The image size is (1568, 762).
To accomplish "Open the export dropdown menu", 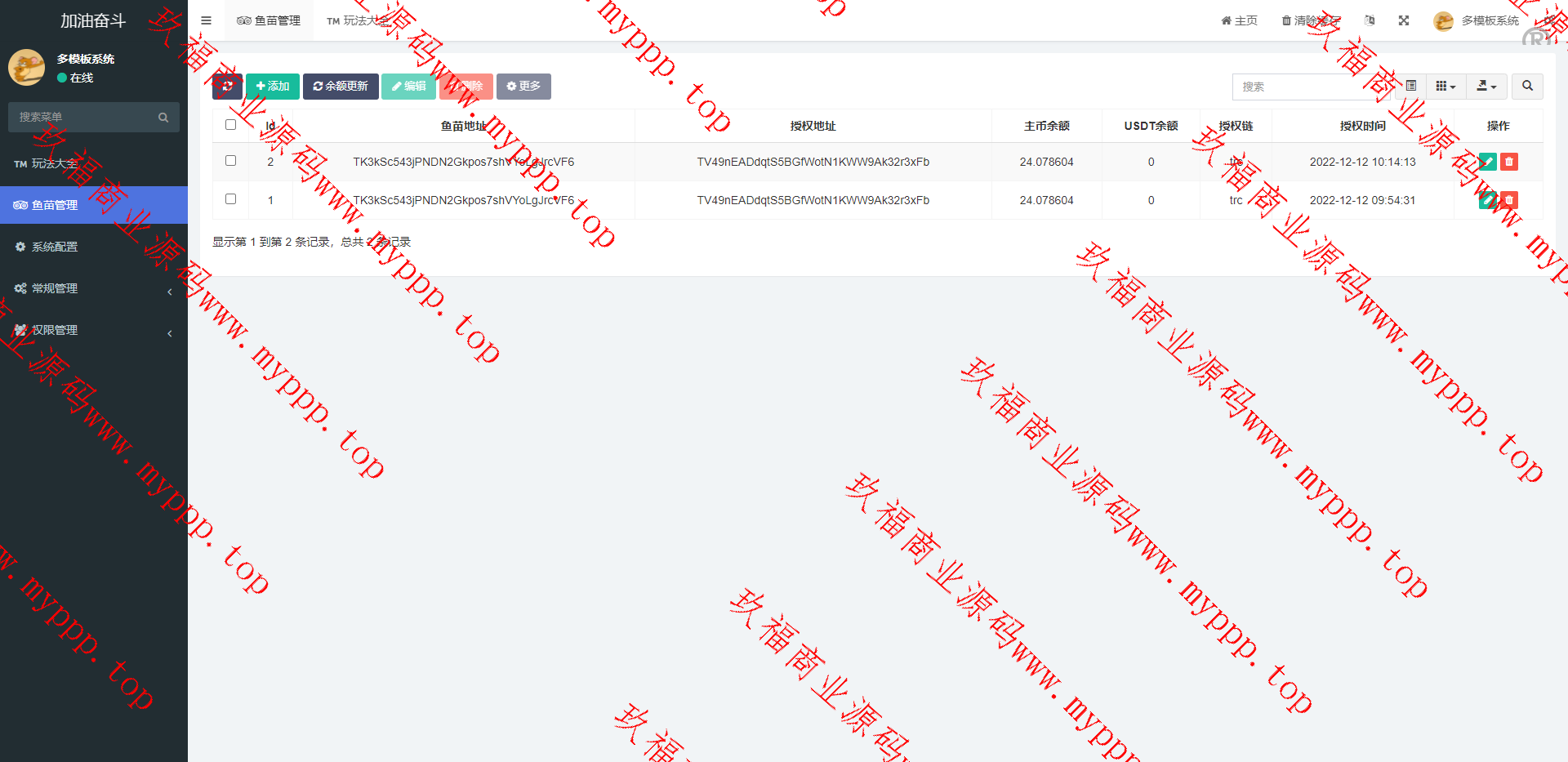I will [1486, 87].
